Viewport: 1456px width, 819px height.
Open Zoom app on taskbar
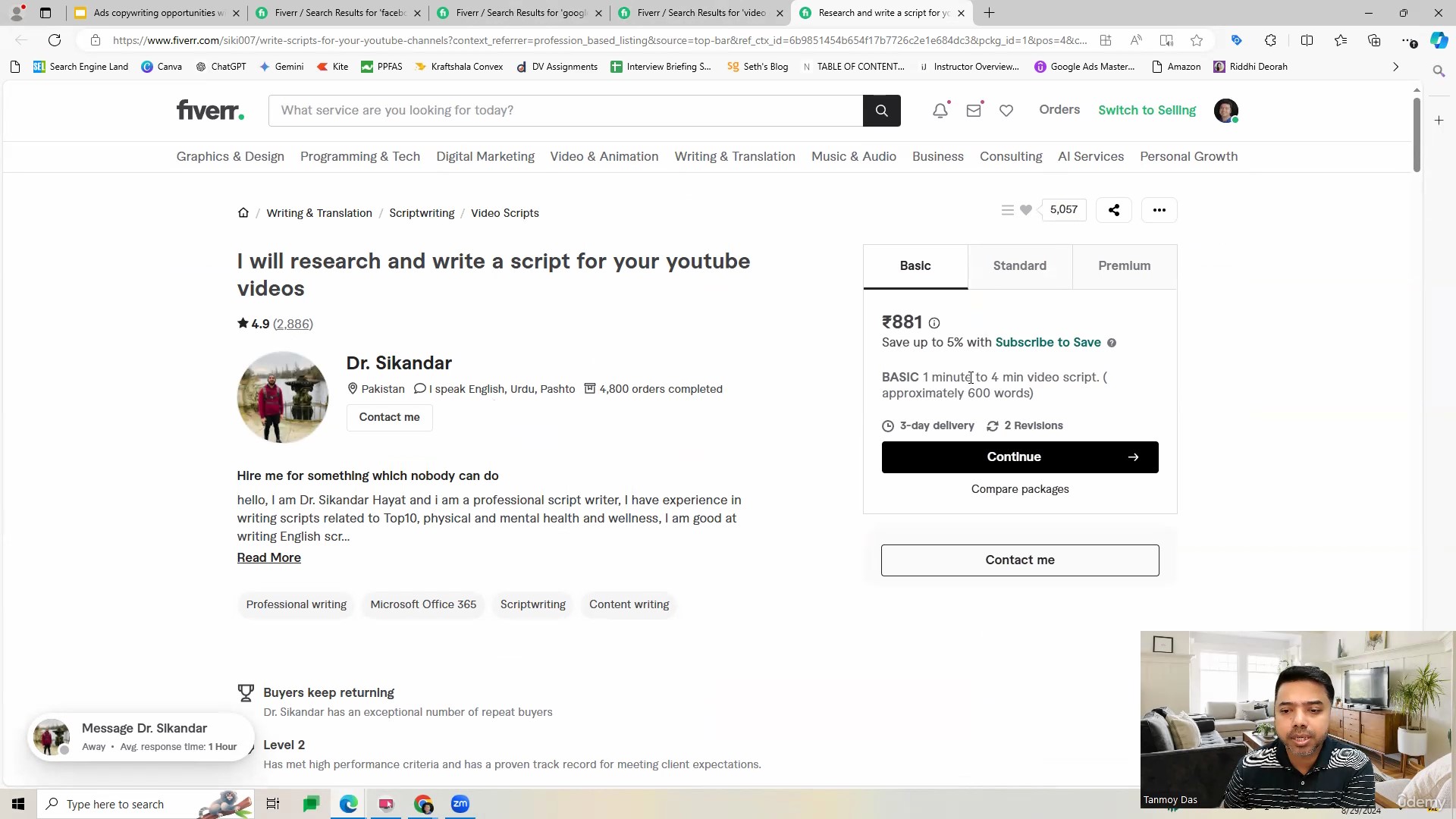tap(460, 804)
